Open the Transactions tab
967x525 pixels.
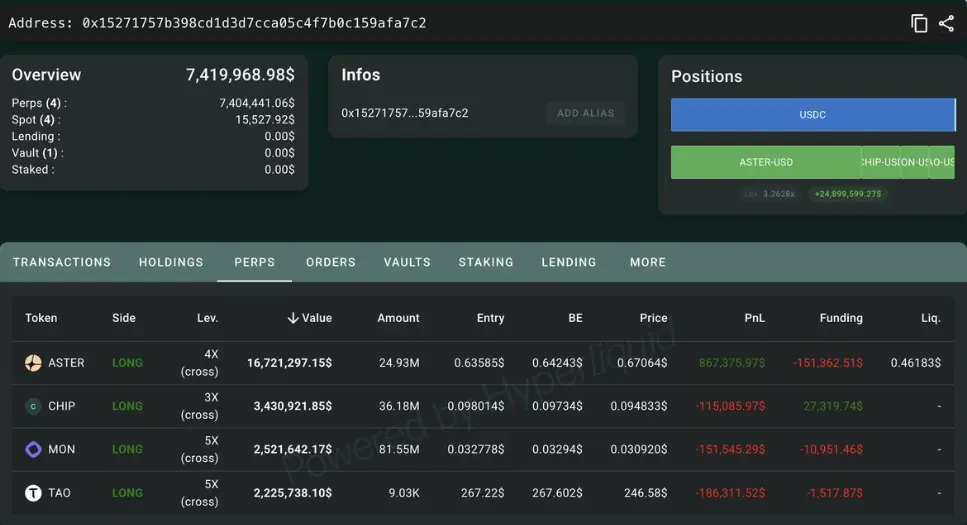(x=62, y=262)
